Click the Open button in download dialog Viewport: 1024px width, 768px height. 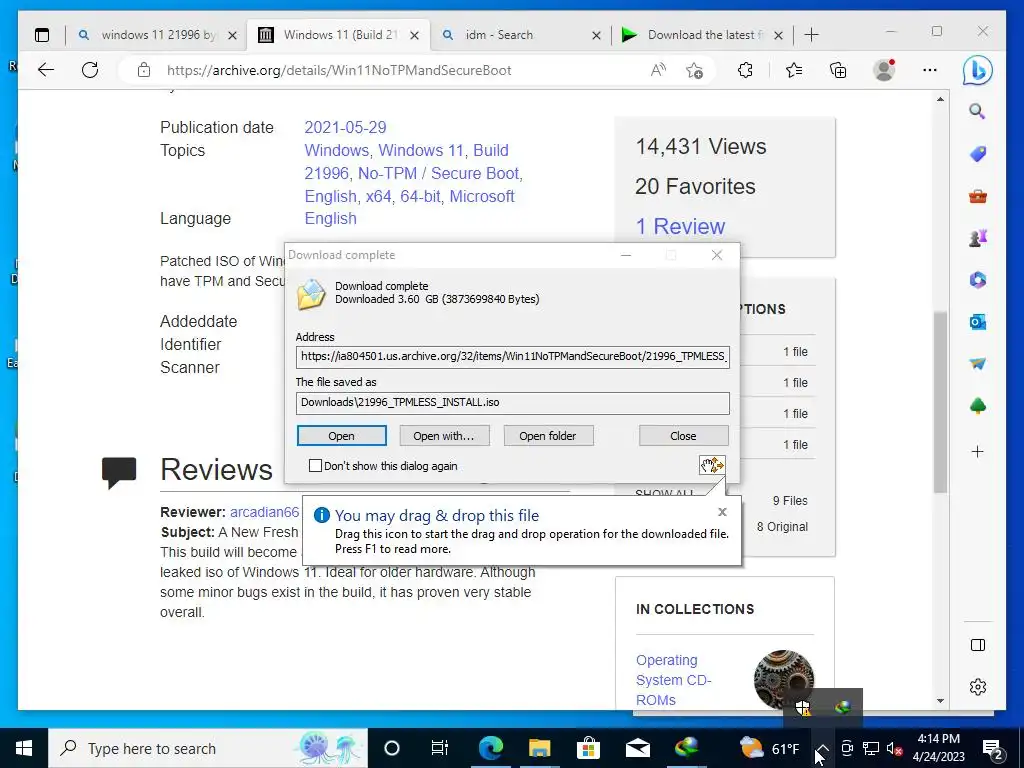[x=342, y=436]
